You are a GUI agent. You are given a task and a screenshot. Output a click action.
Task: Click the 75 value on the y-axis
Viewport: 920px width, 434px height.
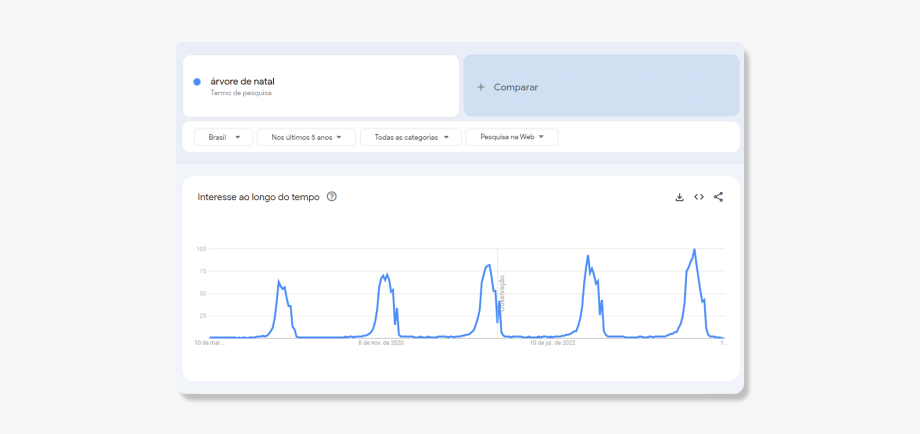(202, 272)
